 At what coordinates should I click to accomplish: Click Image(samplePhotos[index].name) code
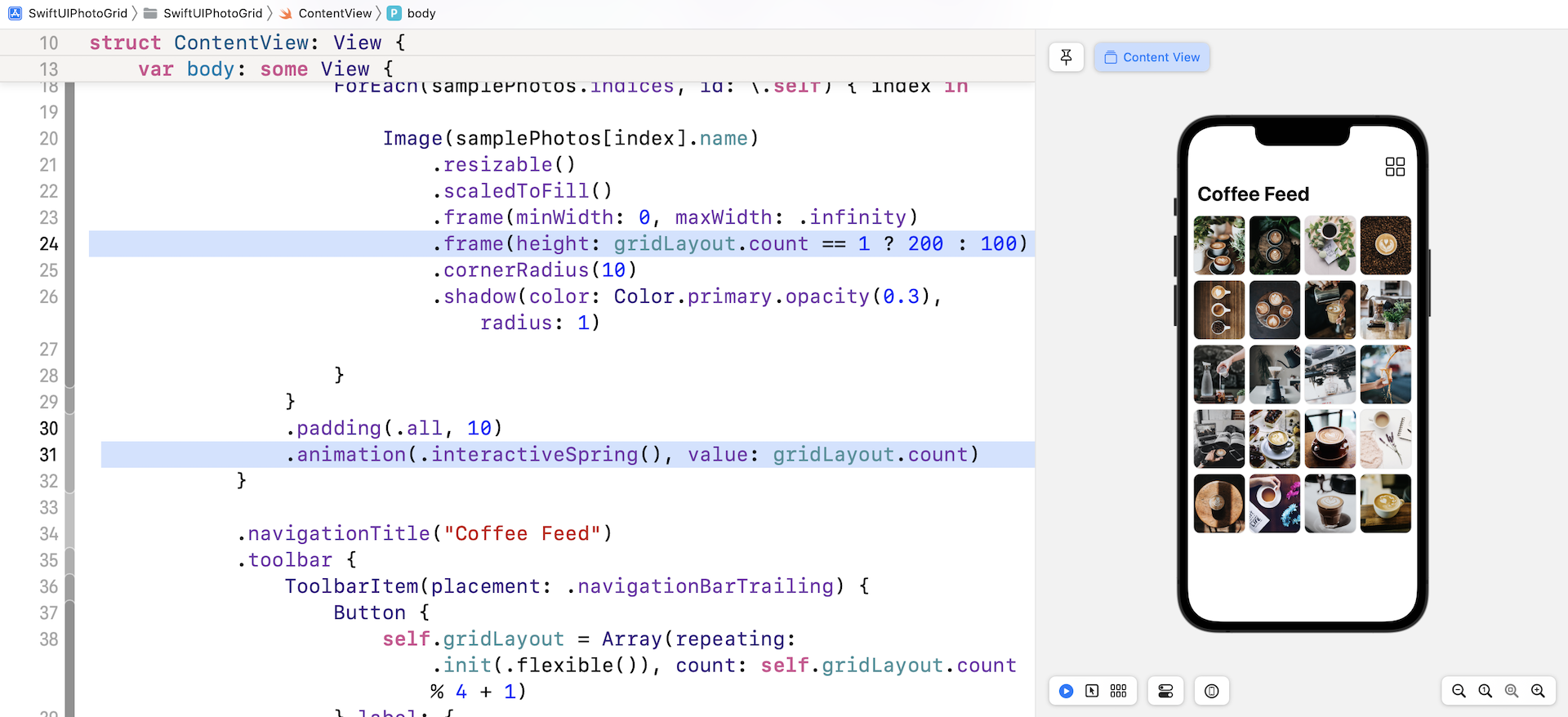coord(571,139)
